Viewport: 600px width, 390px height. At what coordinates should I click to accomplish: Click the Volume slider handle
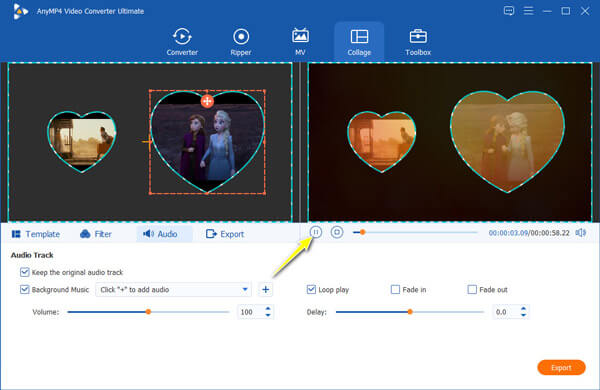[x=148, y=312]
